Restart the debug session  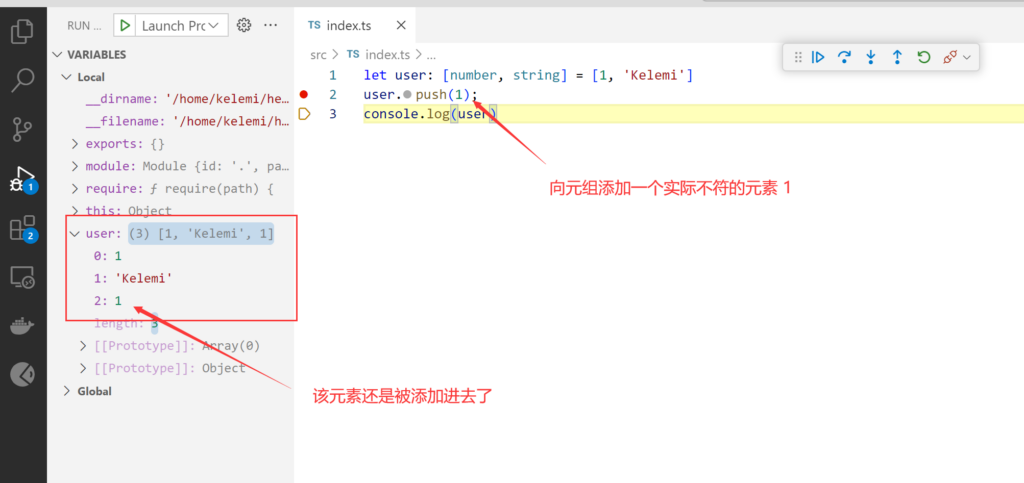click(x=923, y=57)
